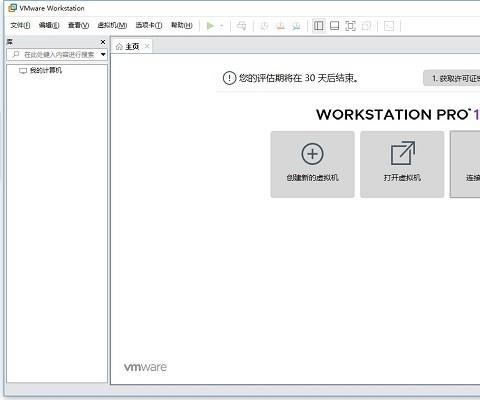The height and width of the screenshot is (400, 480).
Task: Toggle the thumbnail bar view icon
Action: point(334,26)
